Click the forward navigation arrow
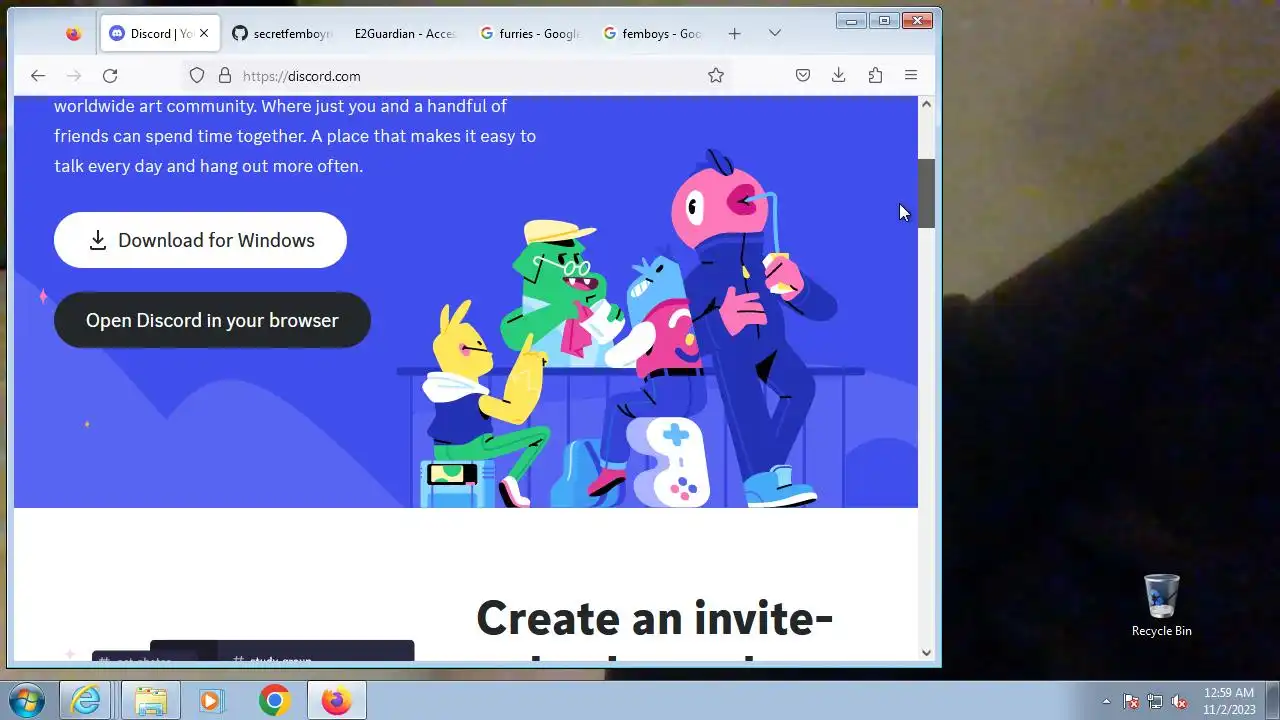The width and height of the screenshot is (1280, 720). (x=73, y=75)
